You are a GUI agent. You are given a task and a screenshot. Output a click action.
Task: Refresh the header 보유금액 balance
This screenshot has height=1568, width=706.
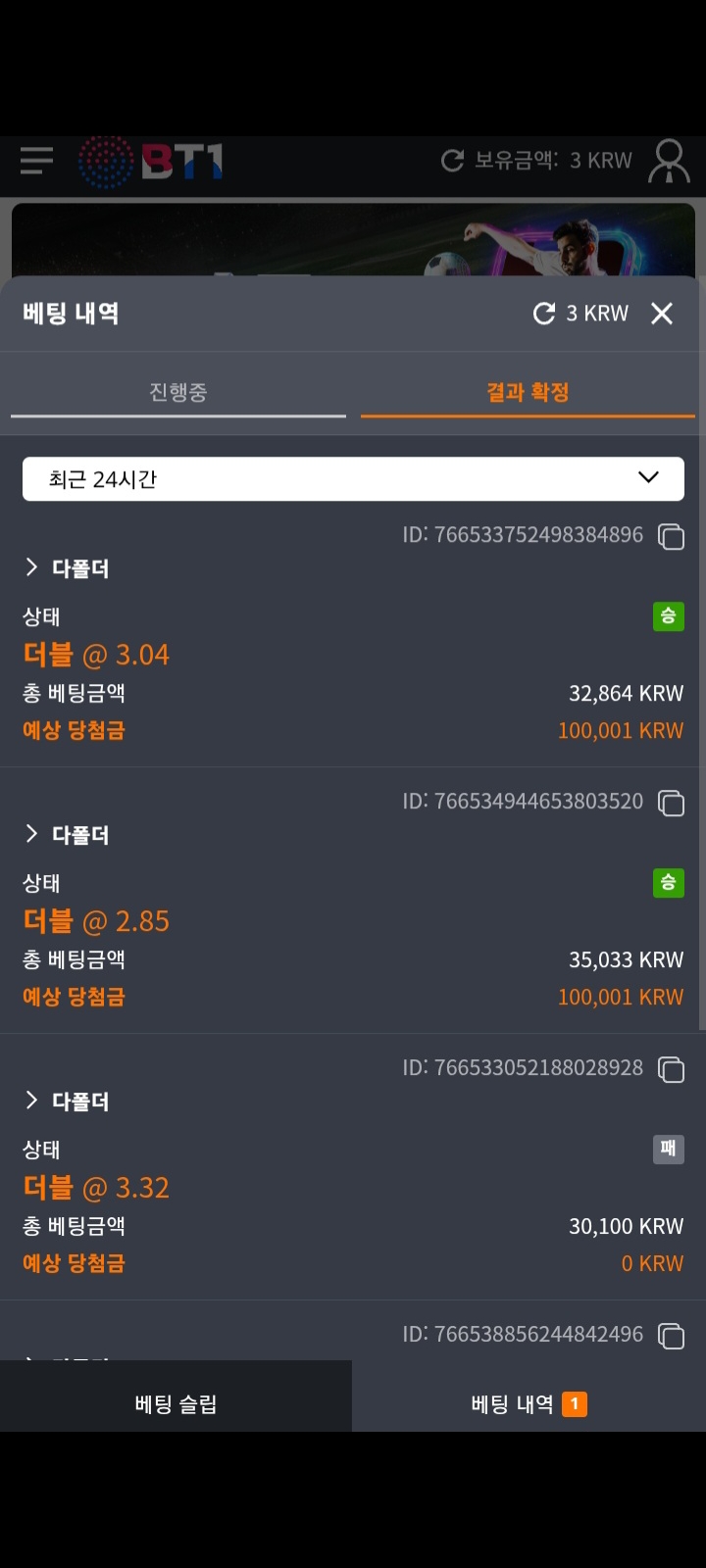[452, 161]
